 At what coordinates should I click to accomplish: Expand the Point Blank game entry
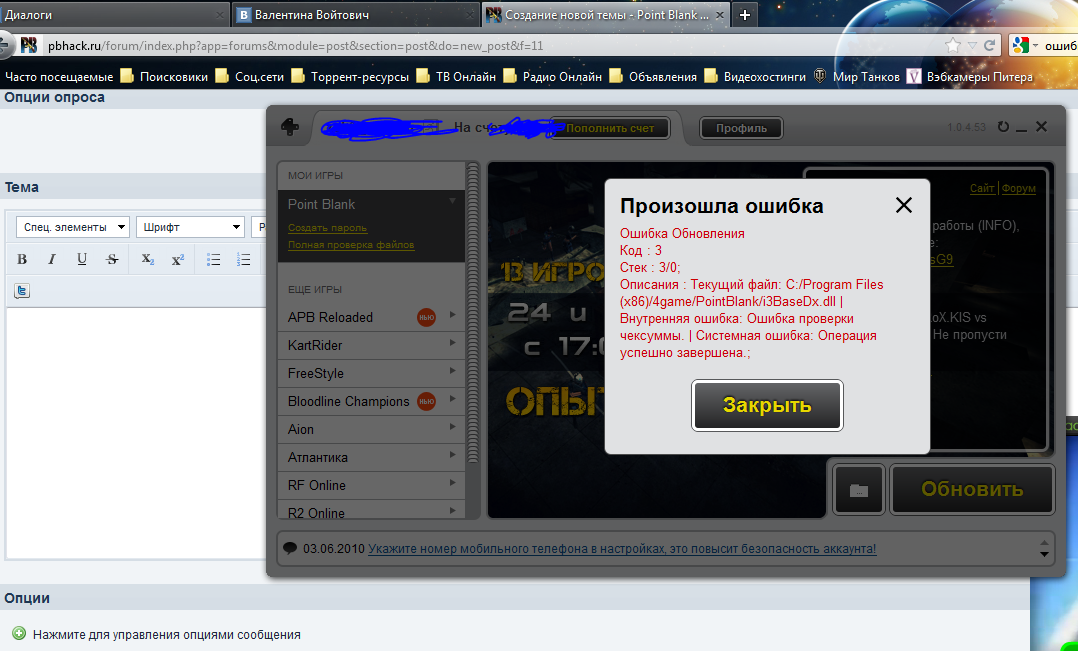coord(452,201)
